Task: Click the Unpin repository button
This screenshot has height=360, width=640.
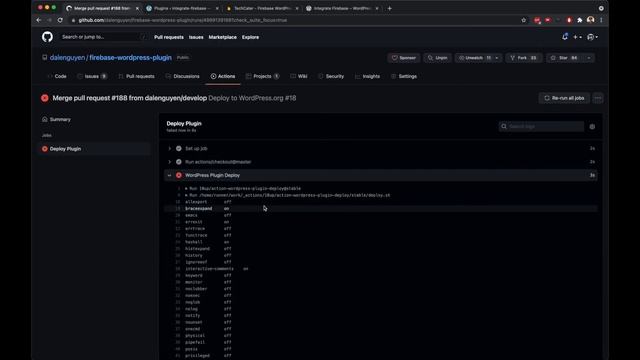Action: [438, 58]
